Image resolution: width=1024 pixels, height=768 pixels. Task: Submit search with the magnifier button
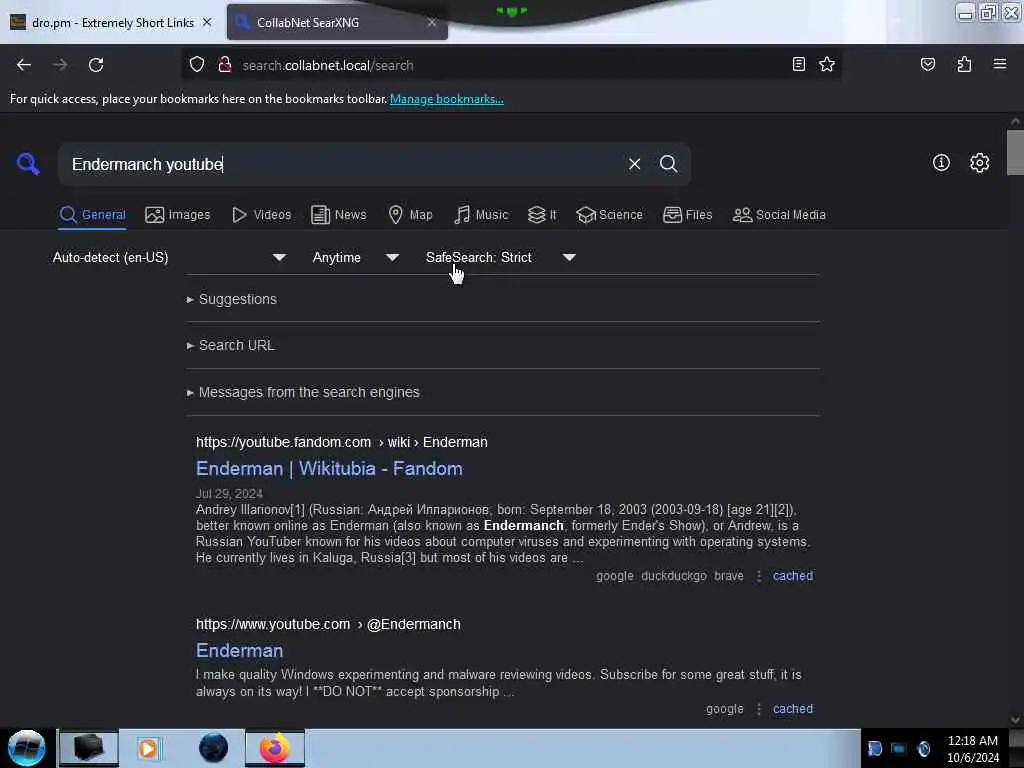click(668, 164)
